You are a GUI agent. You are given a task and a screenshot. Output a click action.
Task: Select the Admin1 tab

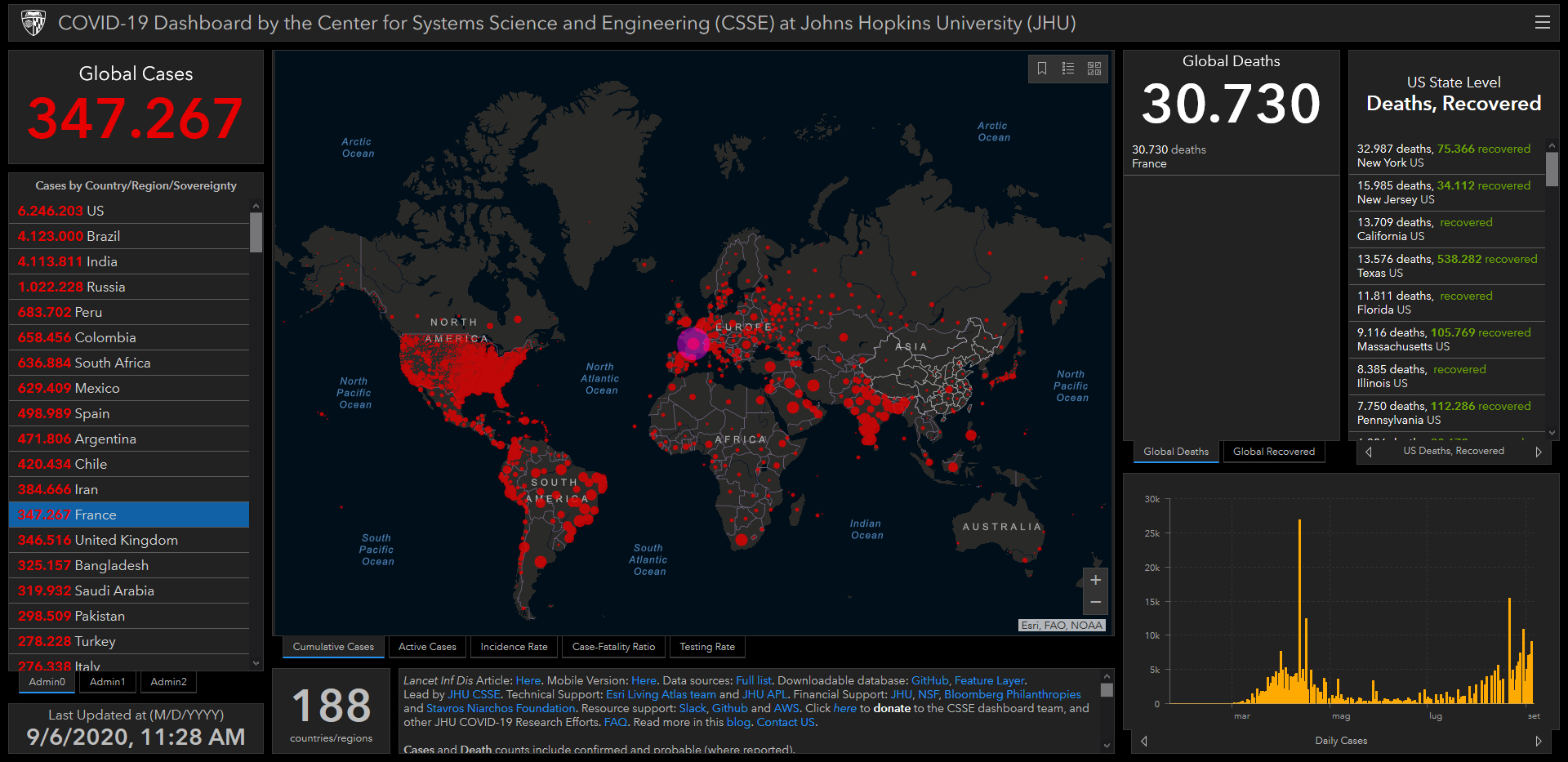pos(108,682)
